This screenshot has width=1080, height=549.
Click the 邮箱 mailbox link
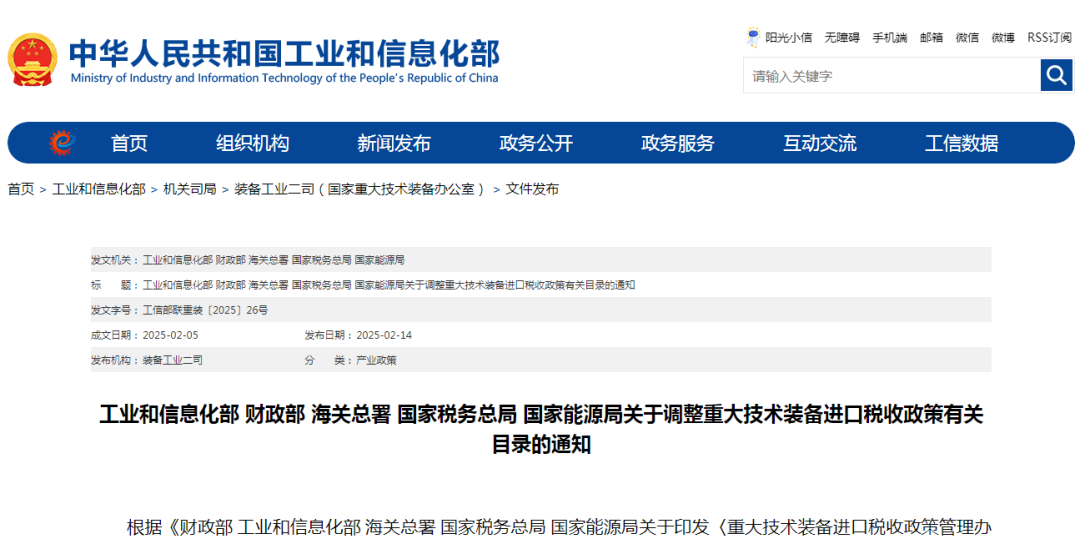pos(931,38)
